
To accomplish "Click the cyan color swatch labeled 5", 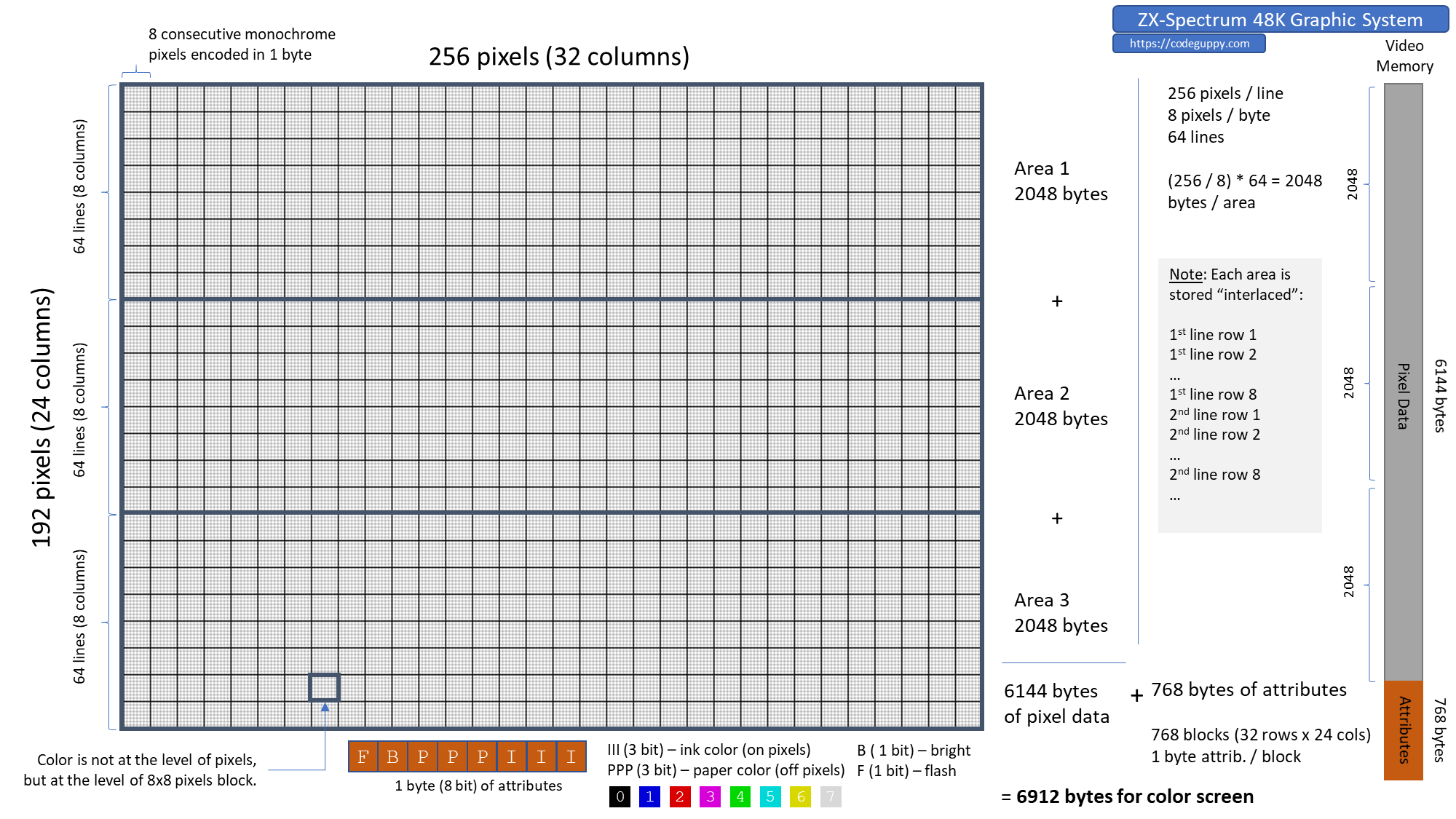I will pos(769,796).
